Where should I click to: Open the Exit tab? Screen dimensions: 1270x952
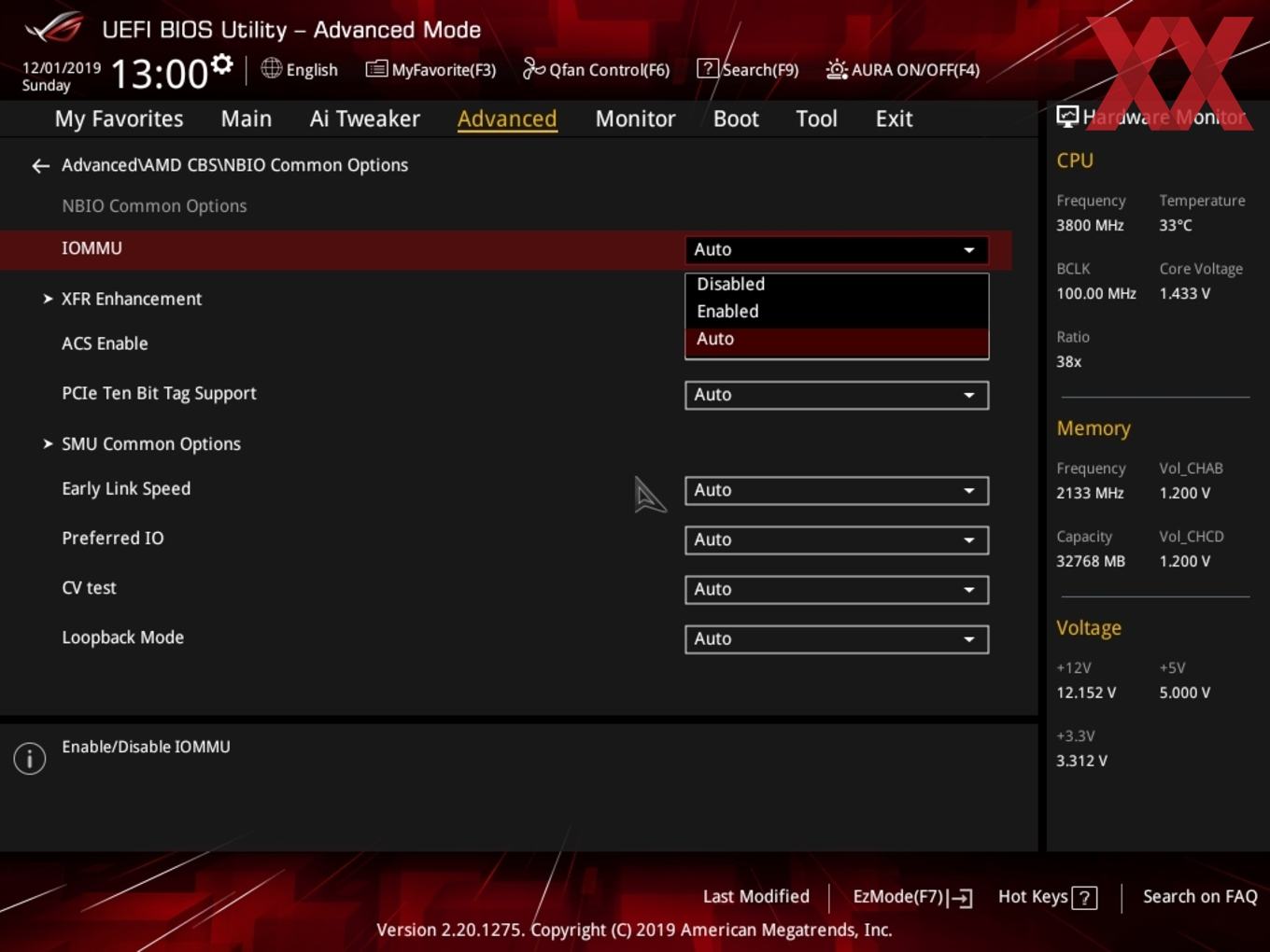pyautogui.click(x=894, y=119)
